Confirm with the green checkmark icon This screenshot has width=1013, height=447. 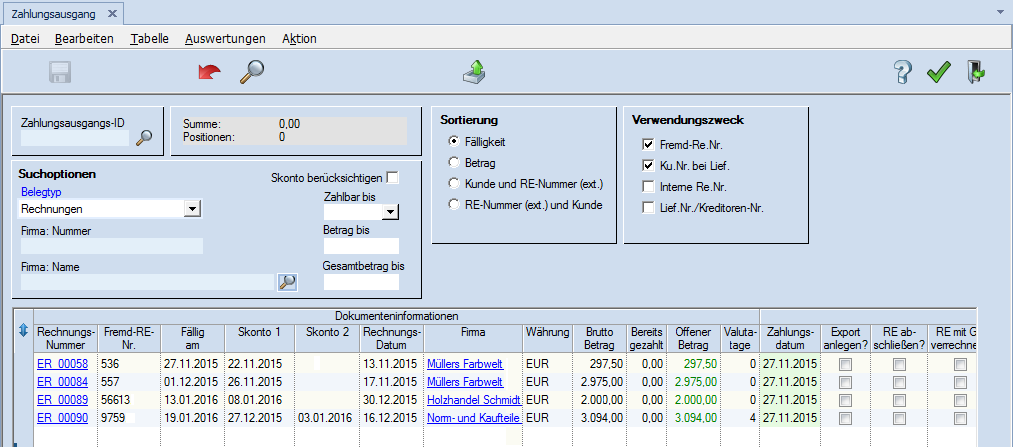(x=938, y=72)
